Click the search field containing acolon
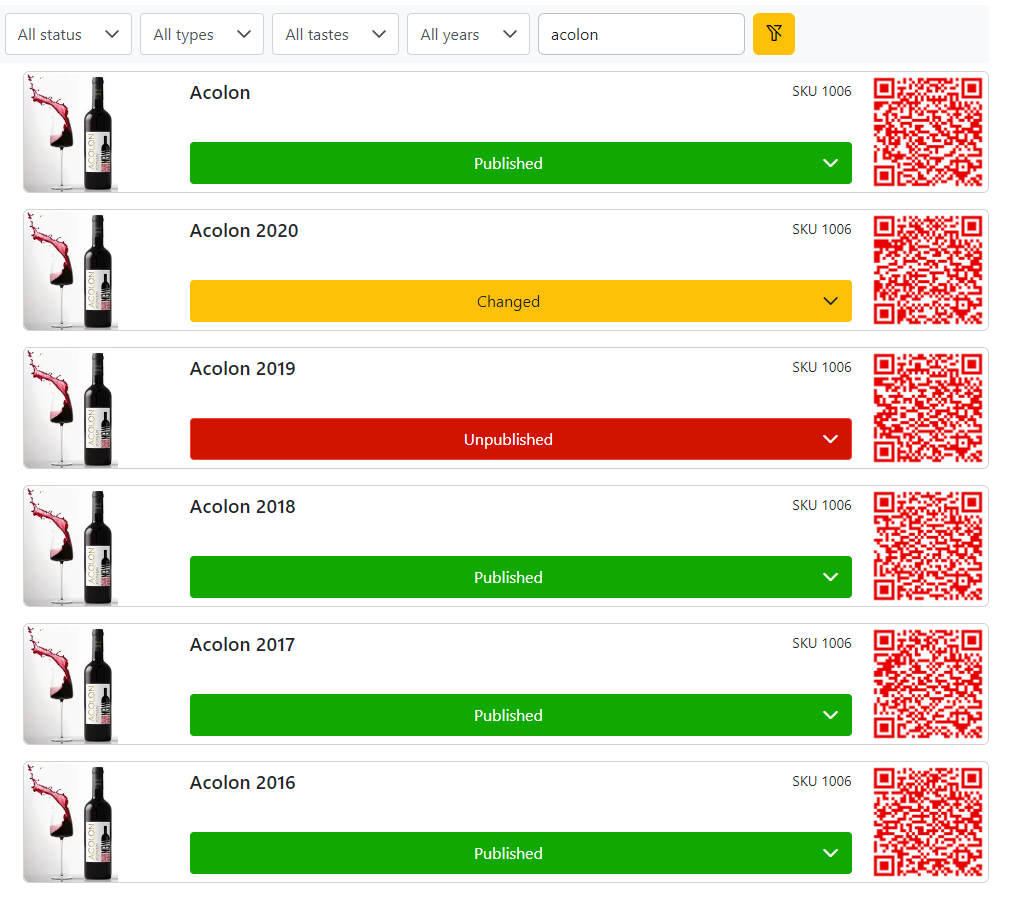 click(640, 34)
